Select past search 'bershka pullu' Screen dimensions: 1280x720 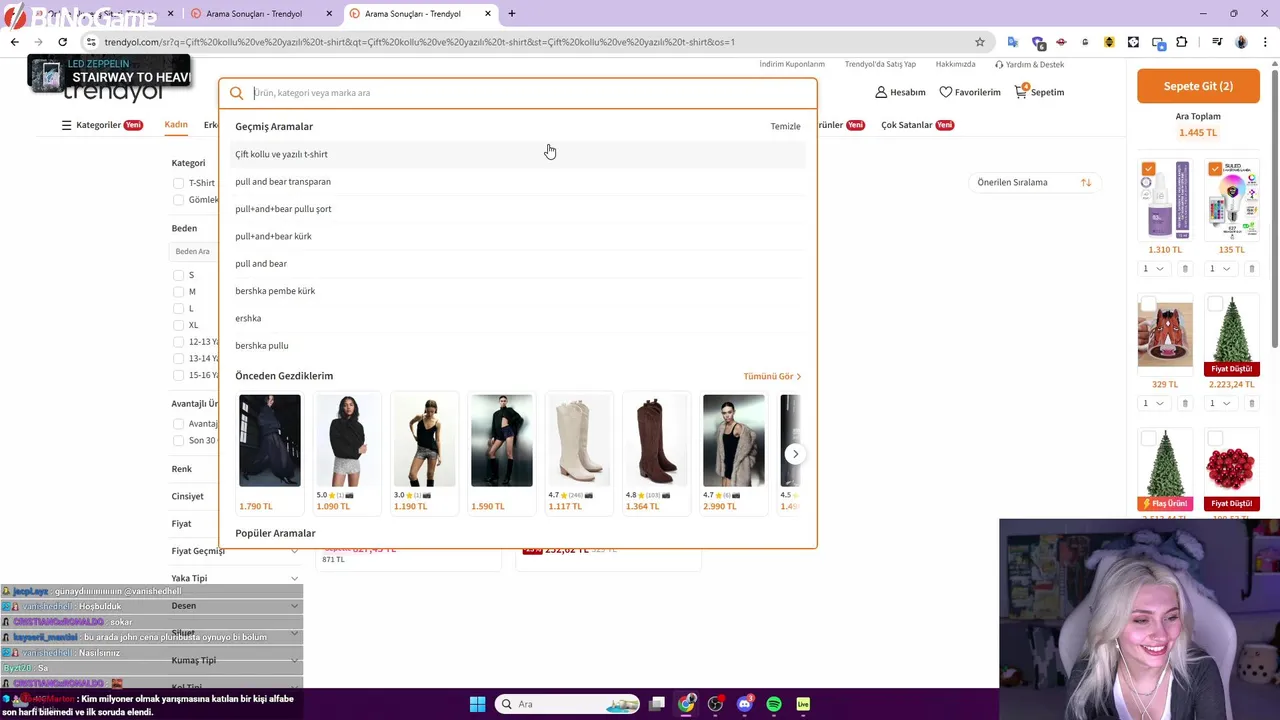(x=518, y=346)
